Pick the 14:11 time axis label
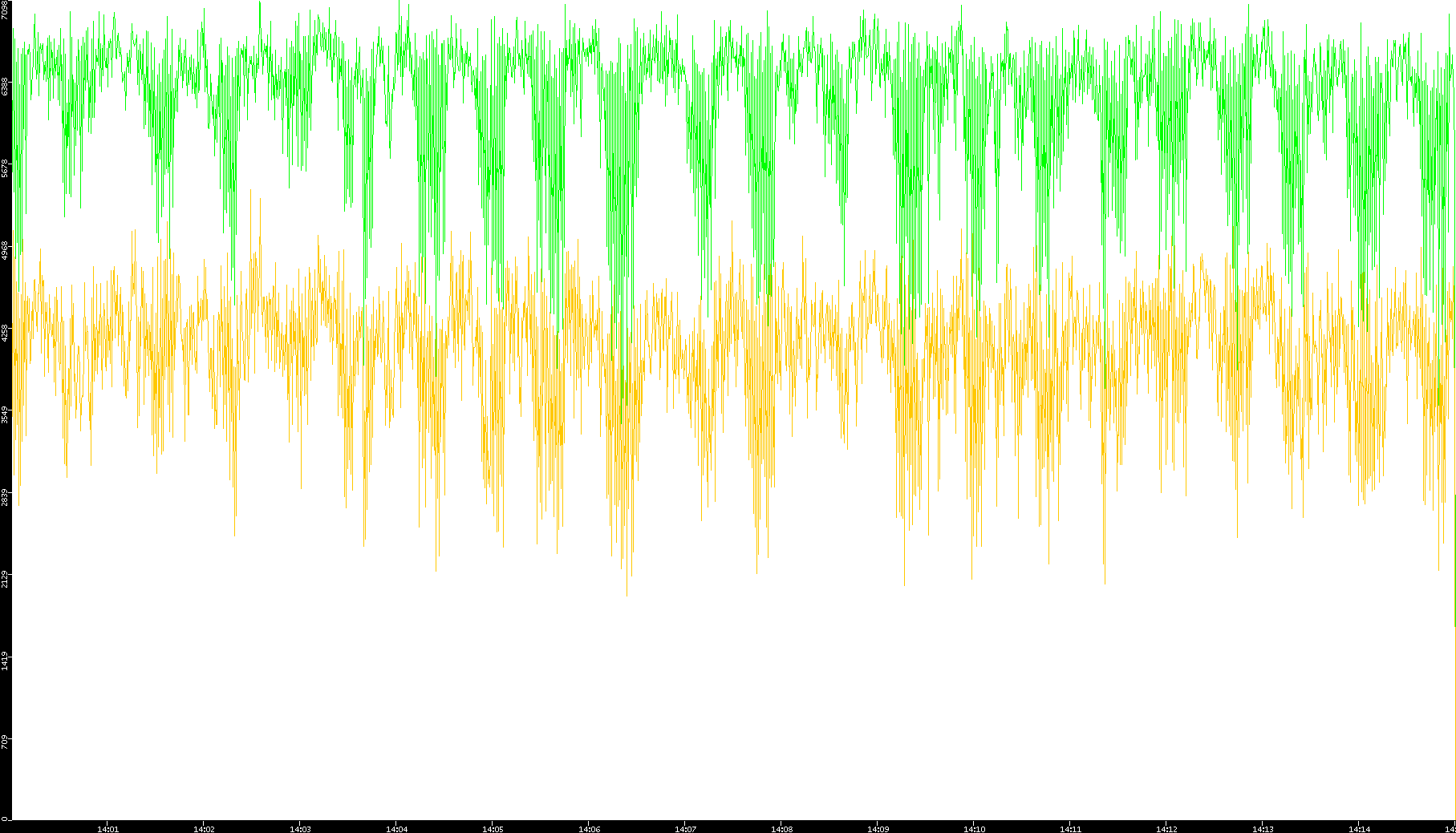 (1070, 829)
